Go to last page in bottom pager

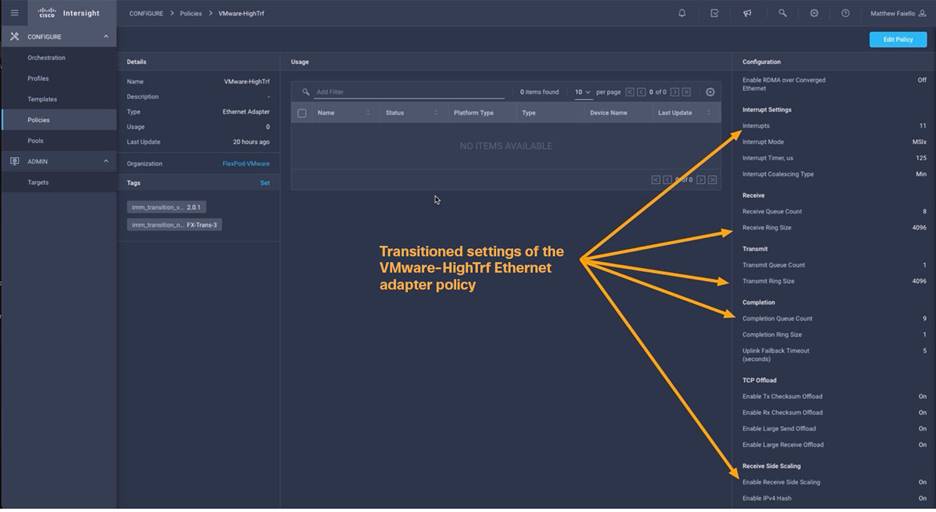click(713, 180)
